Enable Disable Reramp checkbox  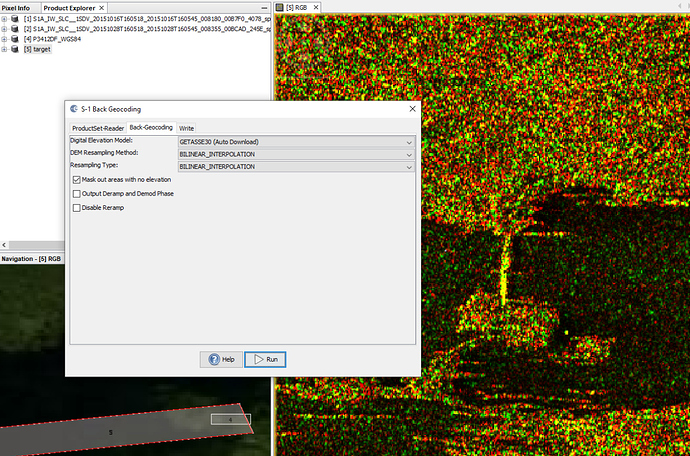77,208
